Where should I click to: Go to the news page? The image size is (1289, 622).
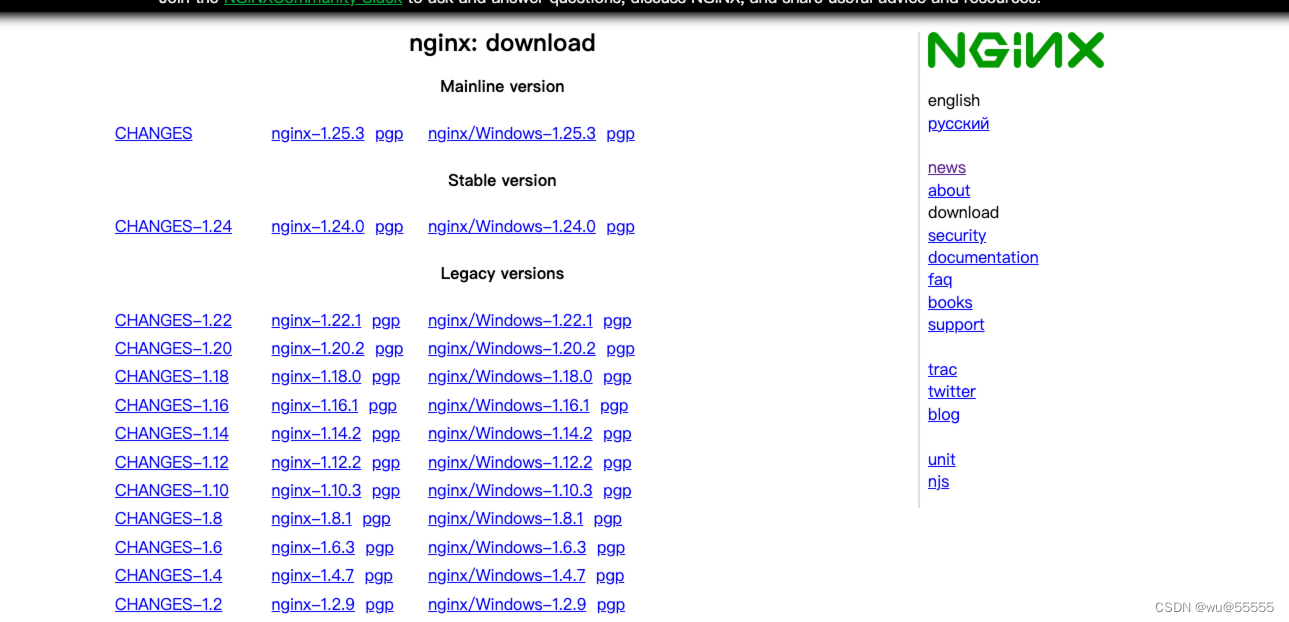pos(947,167)
